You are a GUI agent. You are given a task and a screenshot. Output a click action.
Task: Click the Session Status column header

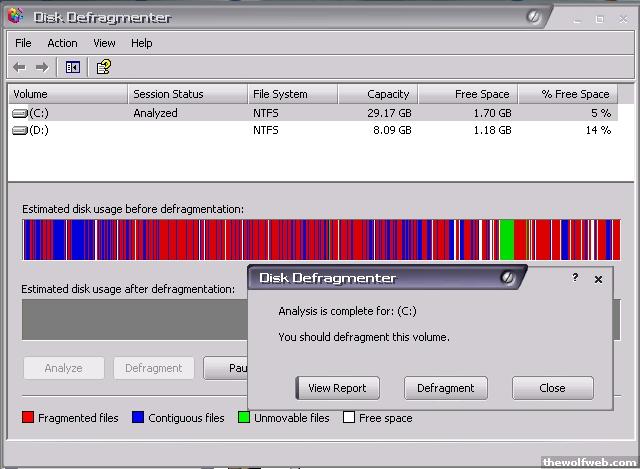[187, 94]
